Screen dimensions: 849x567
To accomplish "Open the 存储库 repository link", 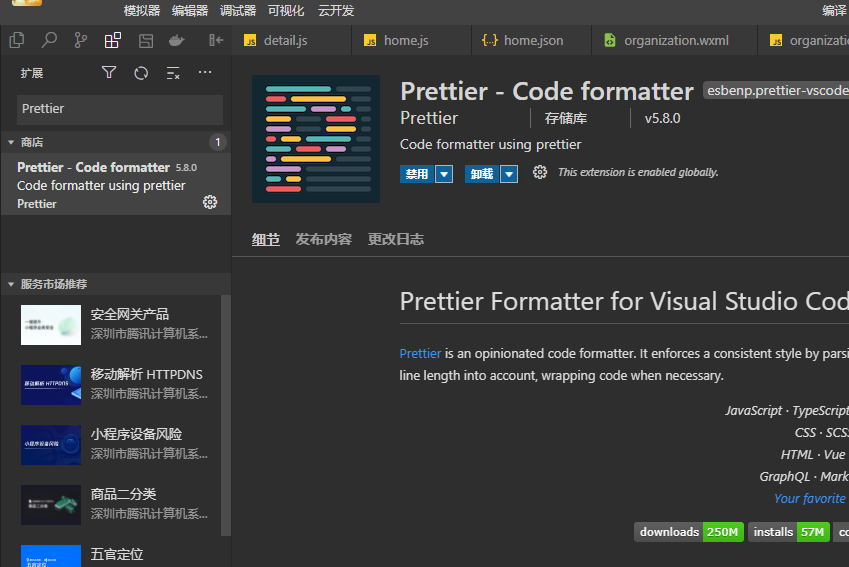I will 566,118.
